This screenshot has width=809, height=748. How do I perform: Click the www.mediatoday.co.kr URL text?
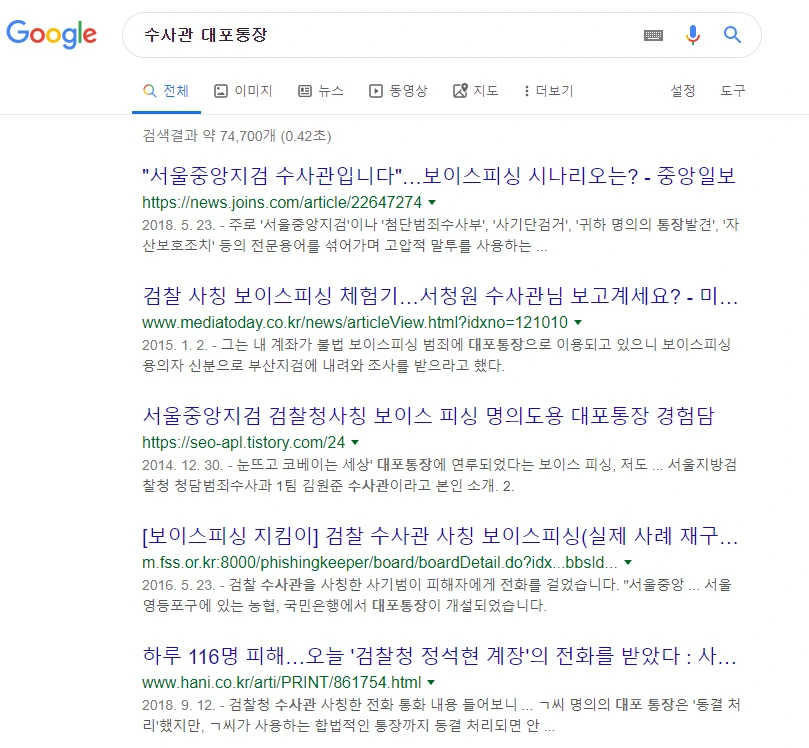355,322
